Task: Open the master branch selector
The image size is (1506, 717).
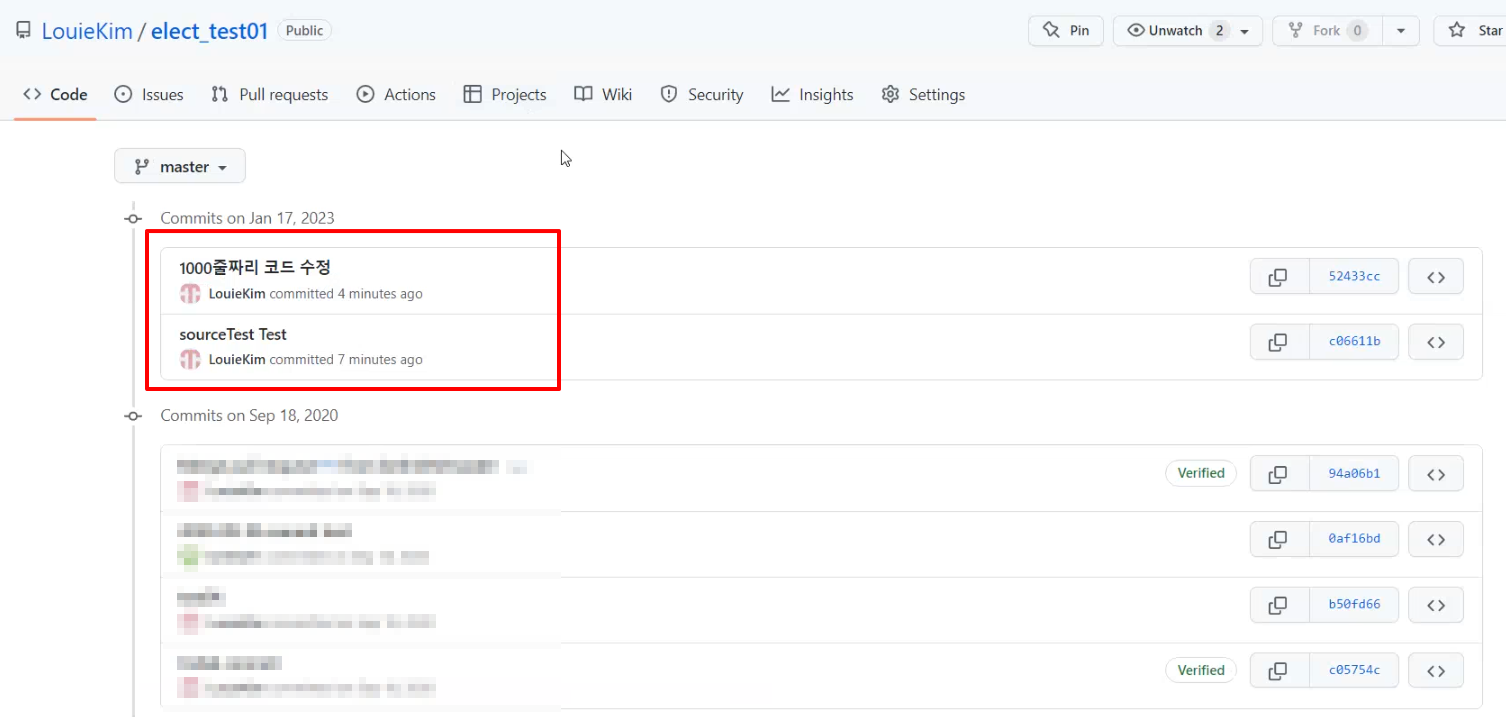Action: [x=180, y=167]
